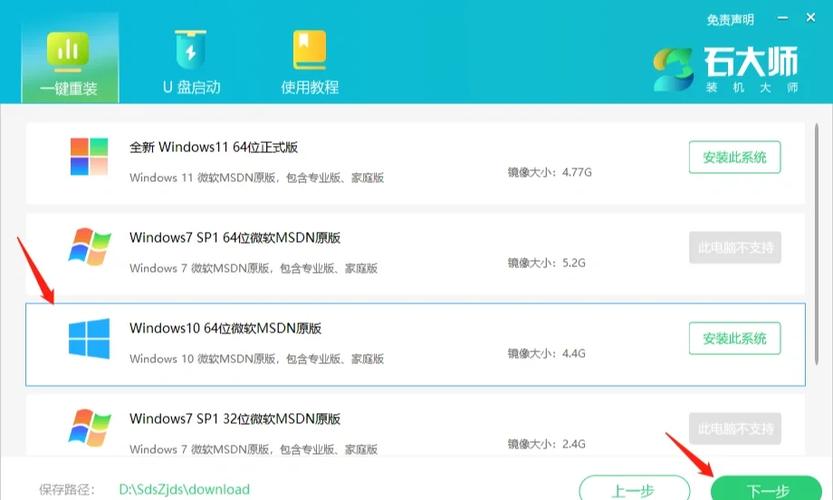Click the Windows 7 32位 logo icon
The height and width of the screenshot is (500, 833).
[x=89, y=428]
